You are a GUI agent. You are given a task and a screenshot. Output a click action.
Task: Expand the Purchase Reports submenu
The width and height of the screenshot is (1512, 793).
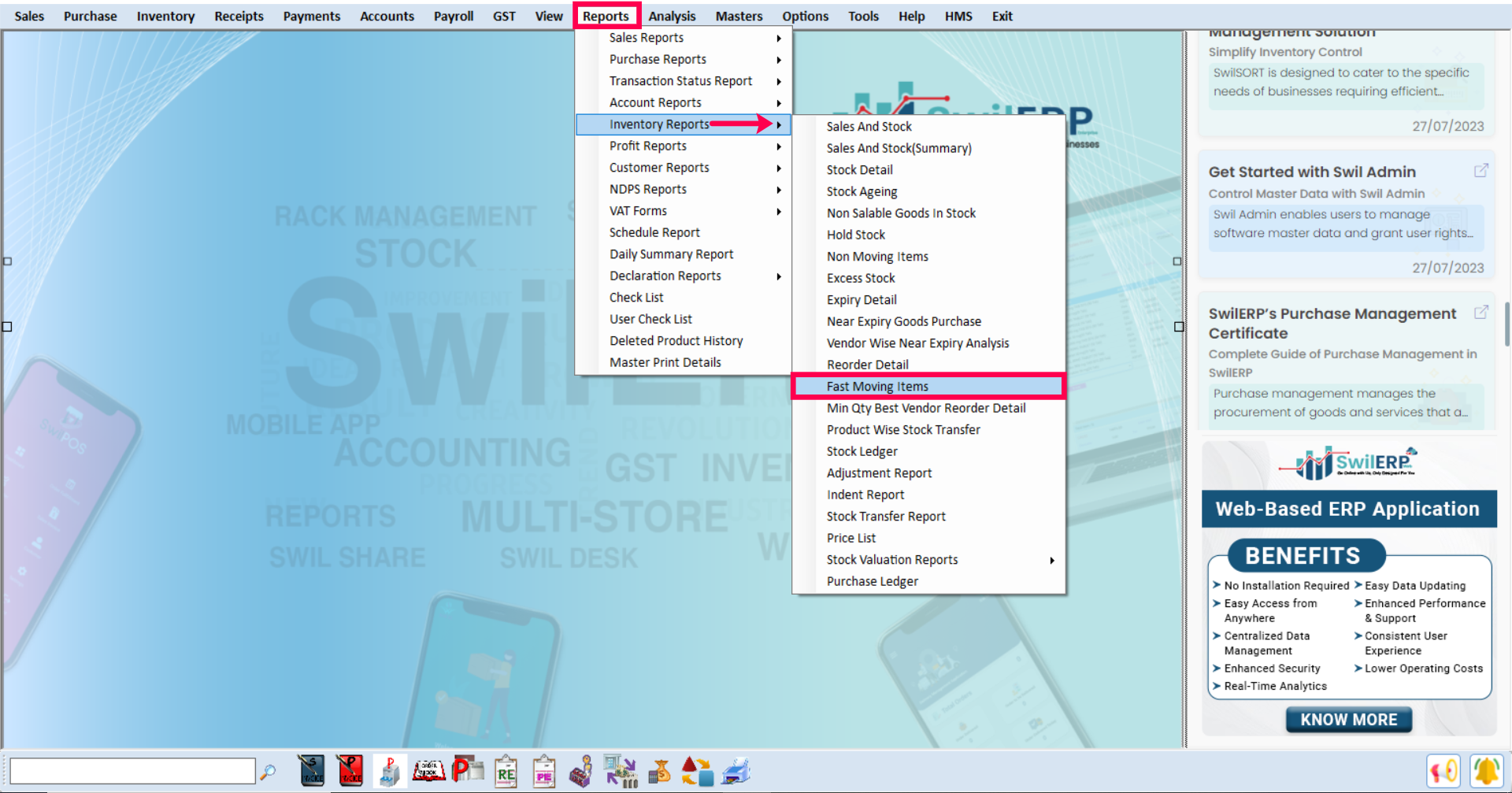[684, 60]
